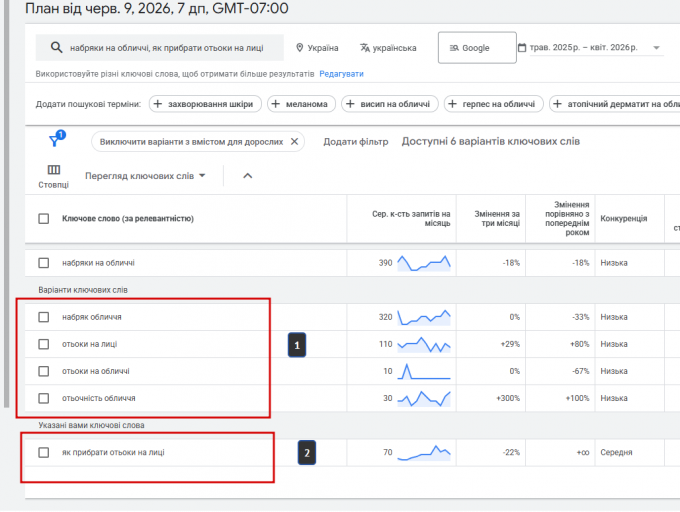Check the отьоки на лиці row checkbox
This screenshot has width=680, height=512.
point(44,344)
